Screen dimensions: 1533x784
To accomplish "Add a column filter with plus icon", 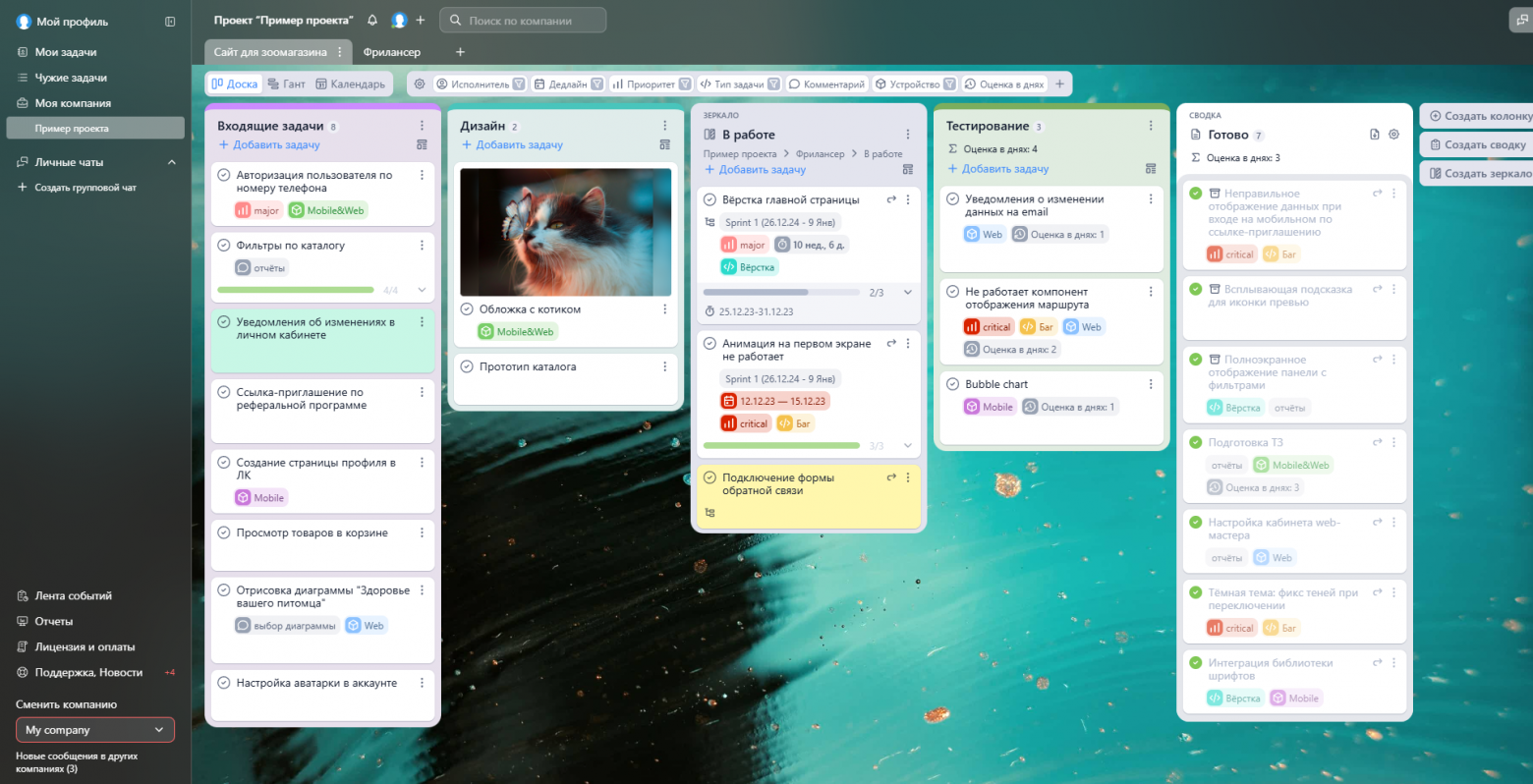I will click(x=1059, y=84).
